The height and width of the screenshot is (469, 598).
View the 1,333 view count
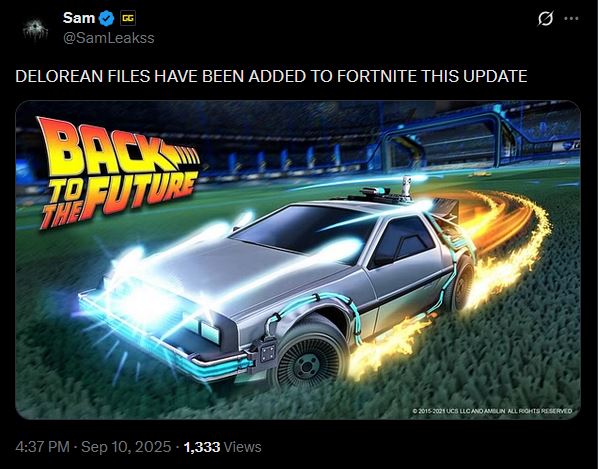coord(202,447)
